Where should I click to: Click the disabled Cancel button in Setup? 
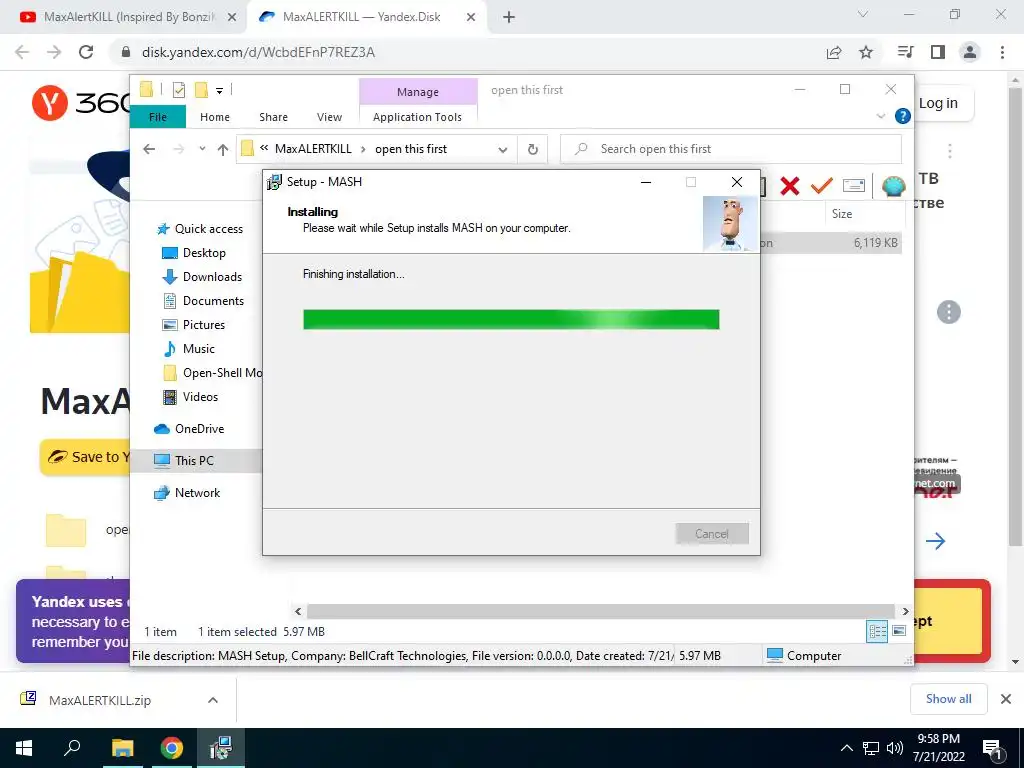pyautogui.click(x=712, y=534)
